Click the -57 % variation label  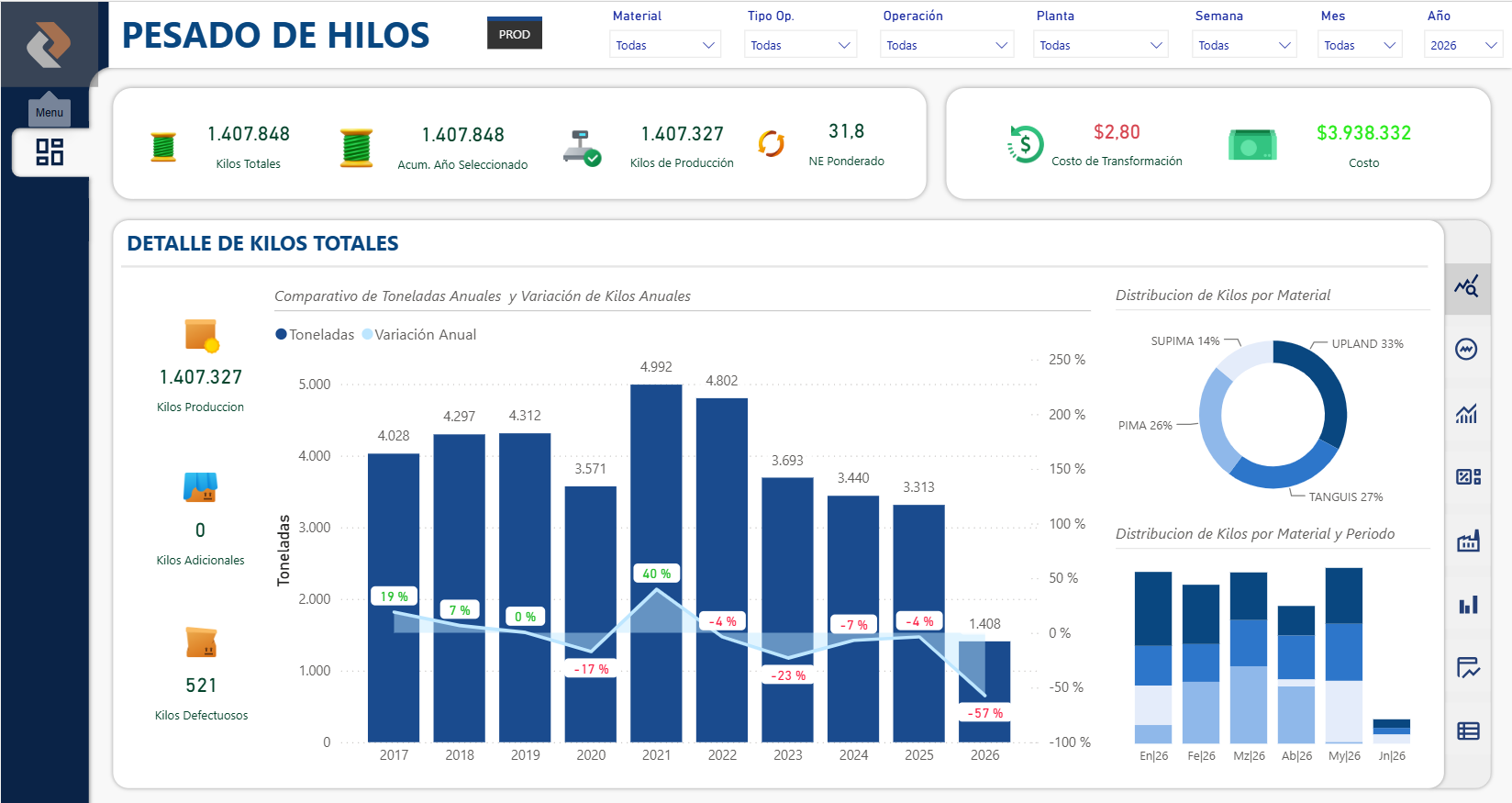click(x=984, y=712)
